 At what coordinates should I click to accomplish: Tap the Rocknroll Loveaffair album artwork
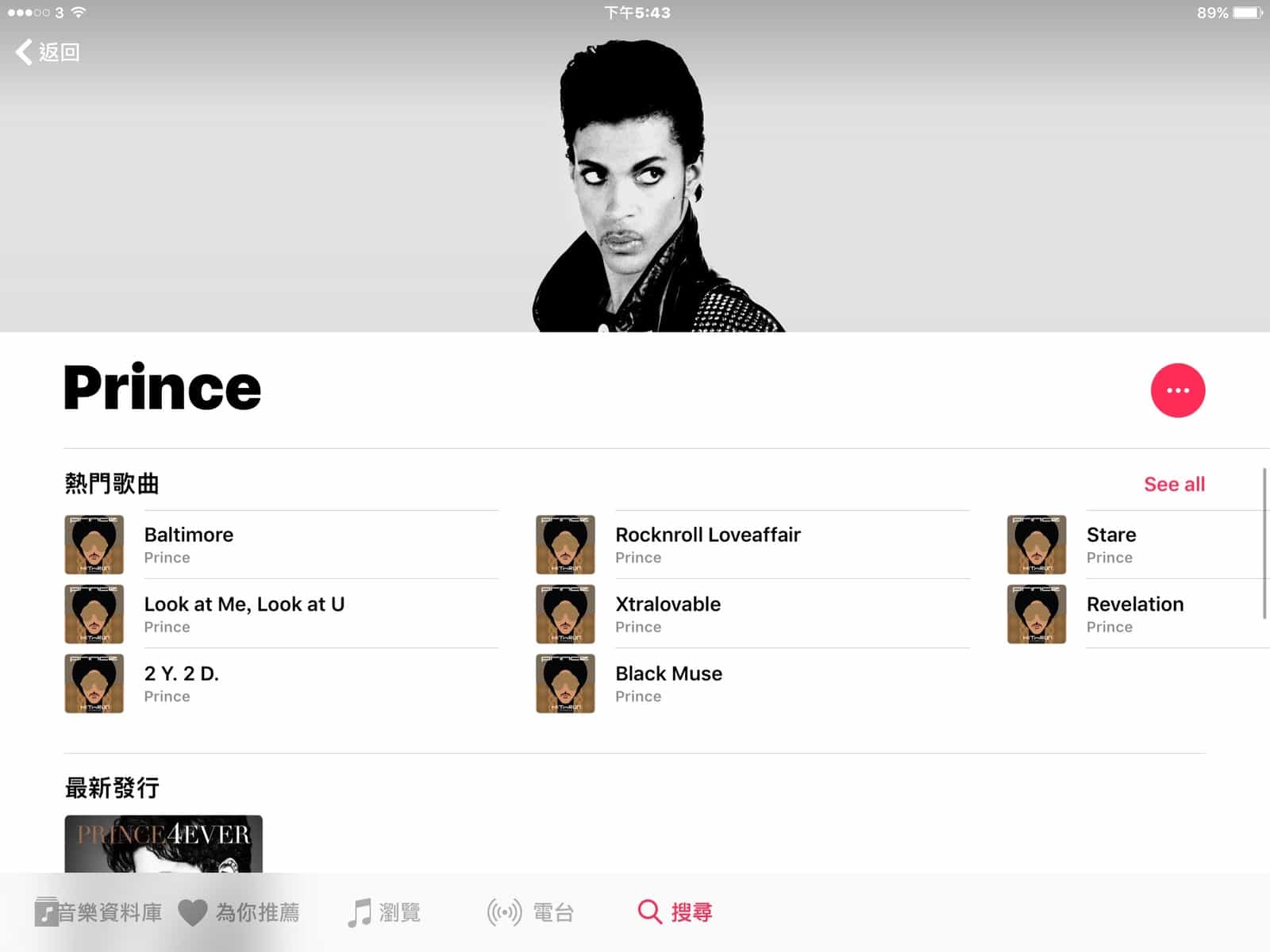[x=565, y=545]
